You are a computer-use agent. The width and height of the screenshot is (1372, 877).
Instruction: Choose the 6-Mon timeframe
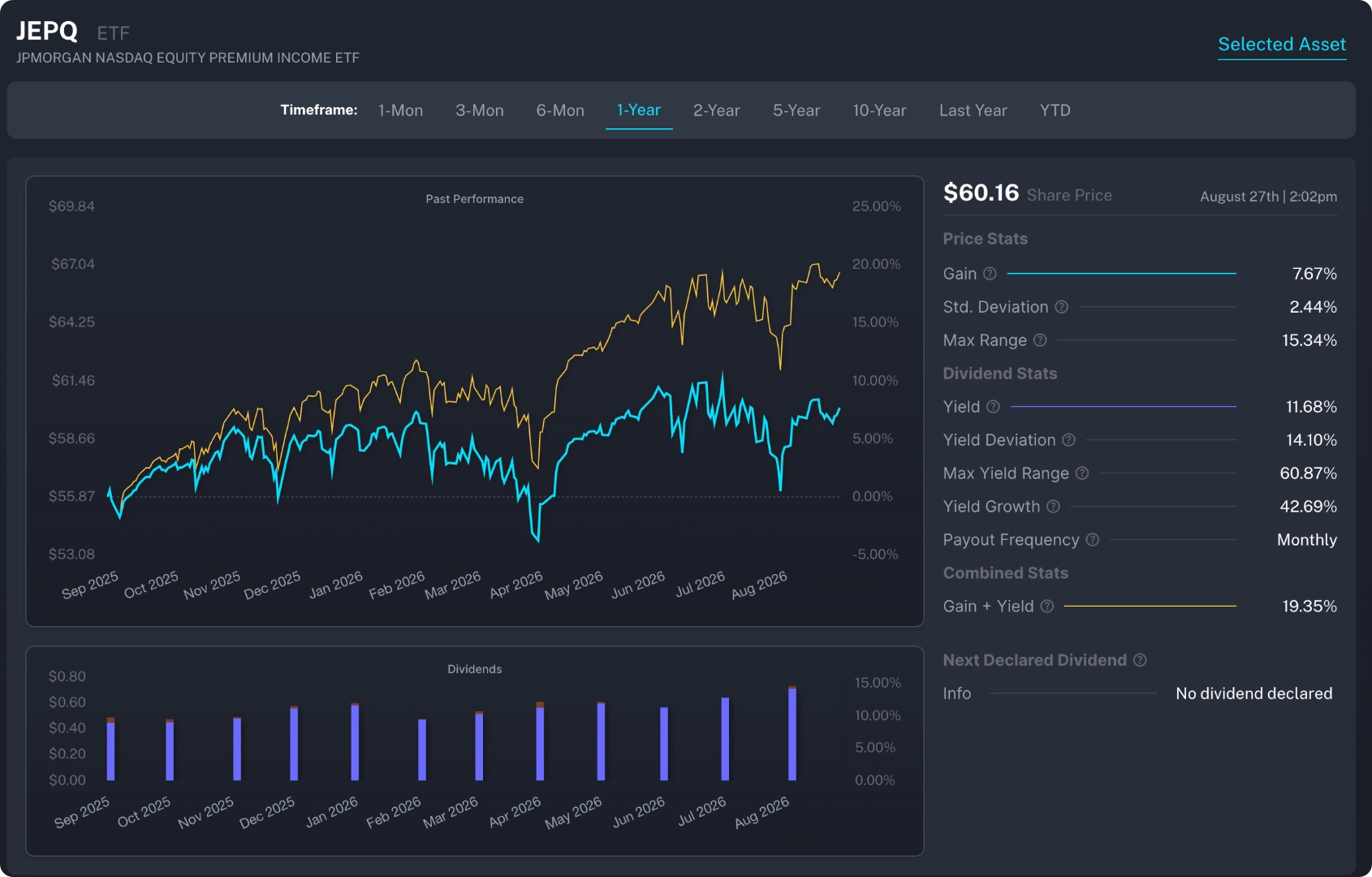(560, 110)
